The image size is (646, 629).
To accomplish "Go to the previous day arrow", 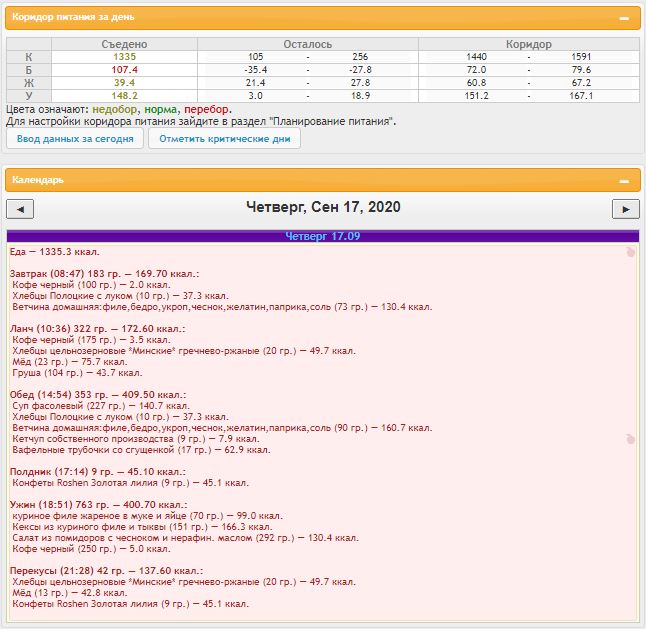I will pyautogui.click(x=20, y=209).
